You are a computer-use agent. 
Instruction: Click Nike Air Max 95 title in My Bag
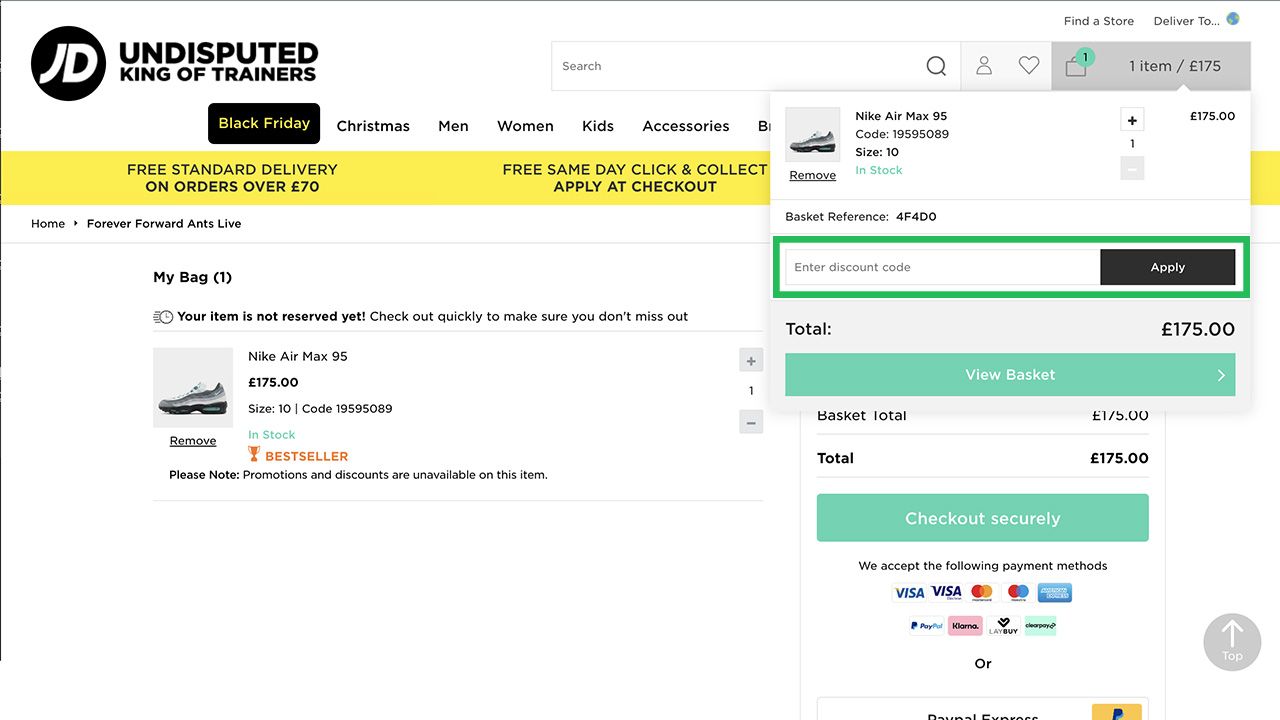pos(298,356)
